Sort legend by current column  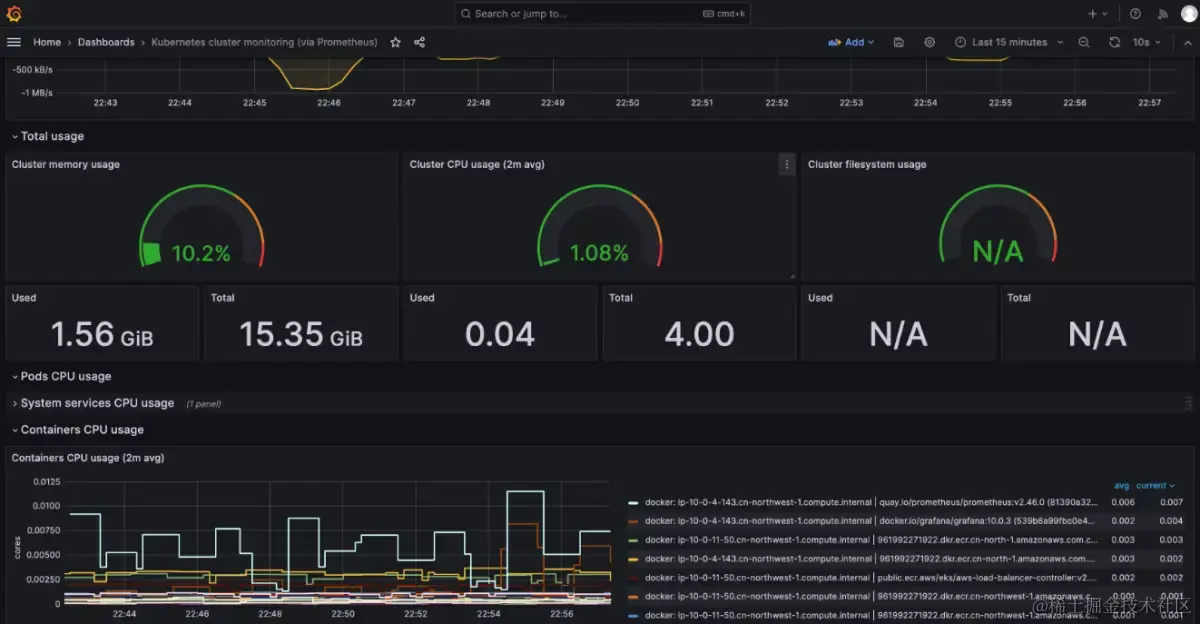point(1154,486)
